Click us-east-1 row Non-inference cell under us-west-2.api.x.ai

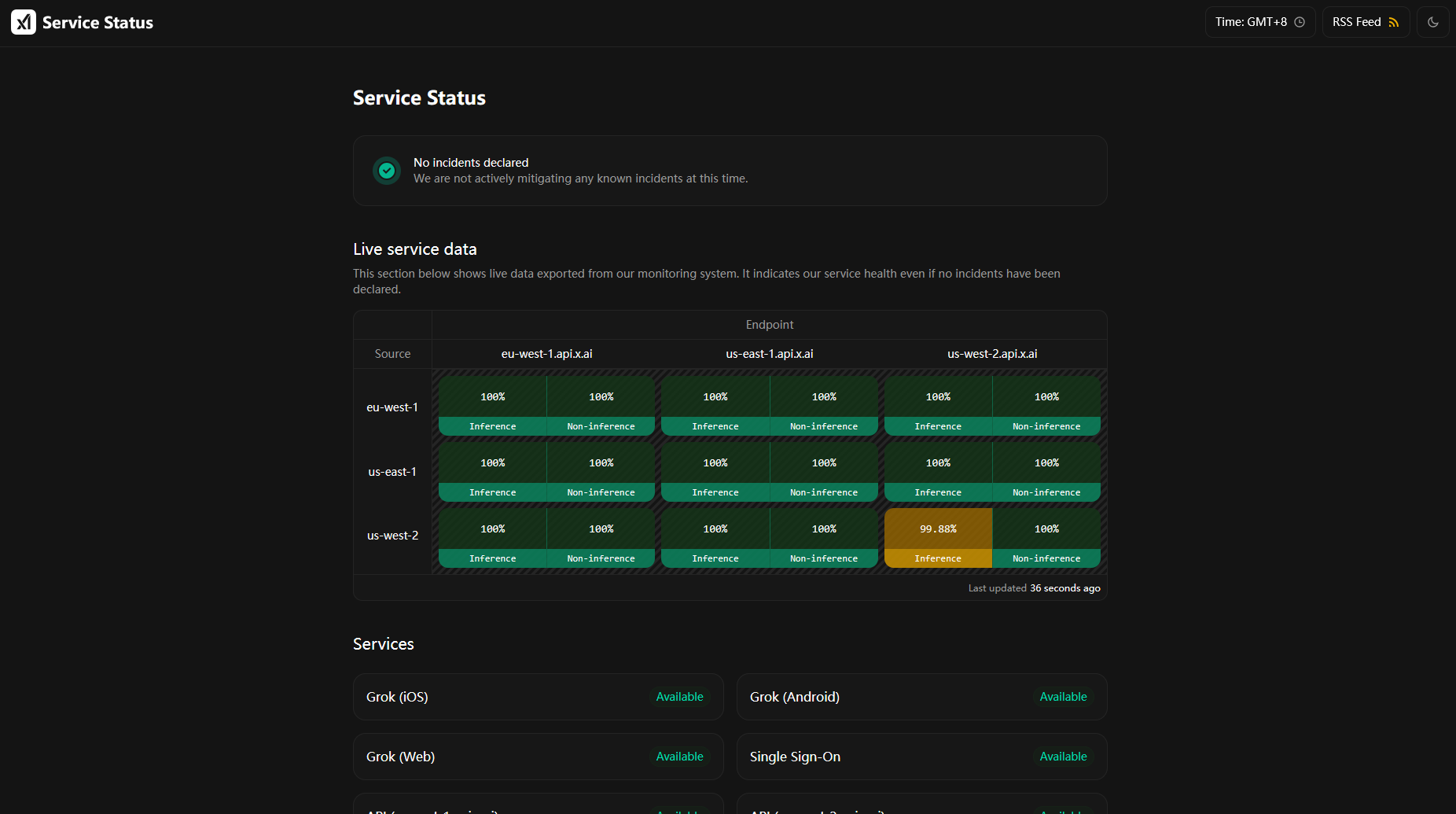coord(1046,472)
